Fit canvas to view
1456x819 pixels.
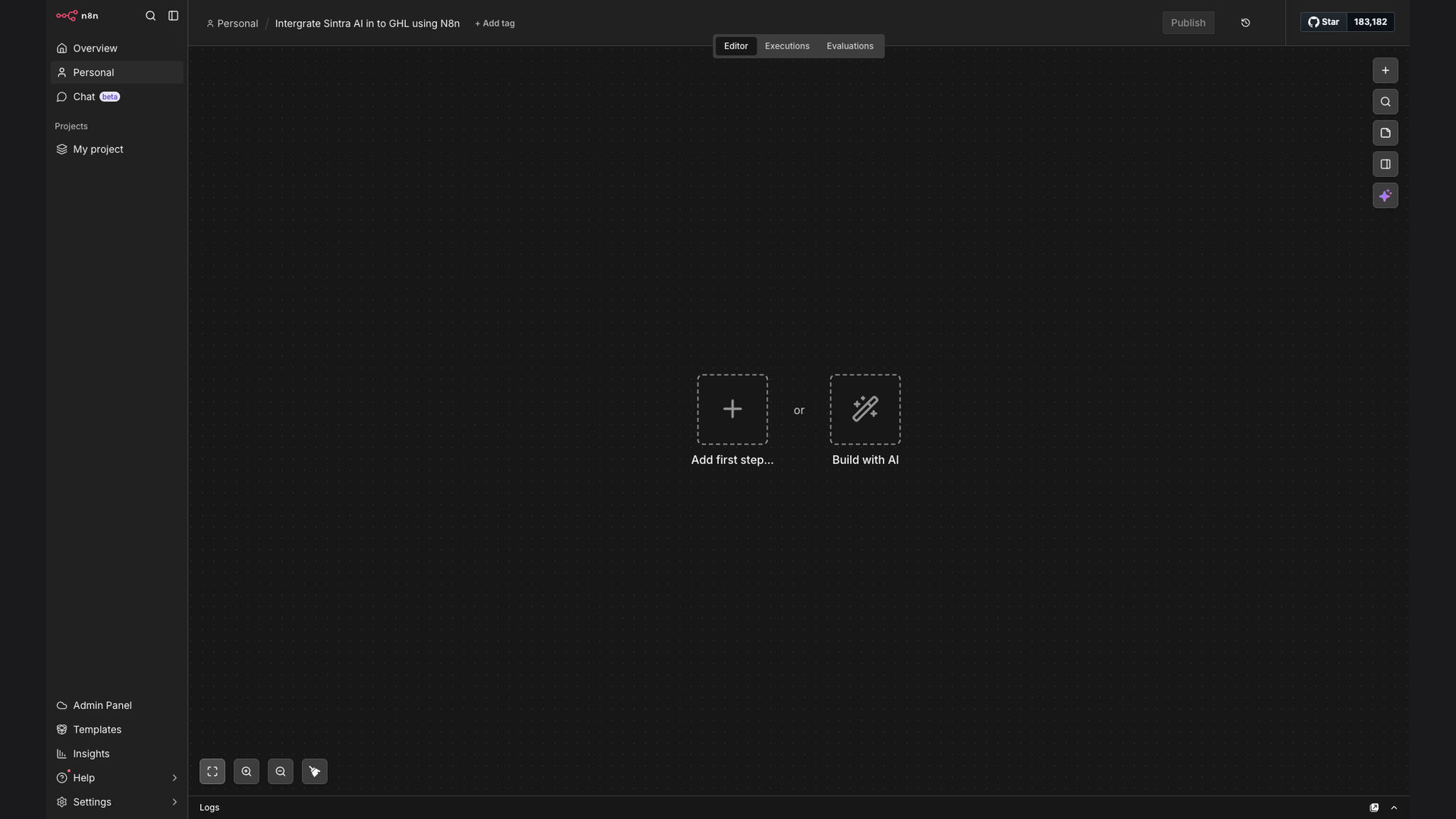click(212, 772)
